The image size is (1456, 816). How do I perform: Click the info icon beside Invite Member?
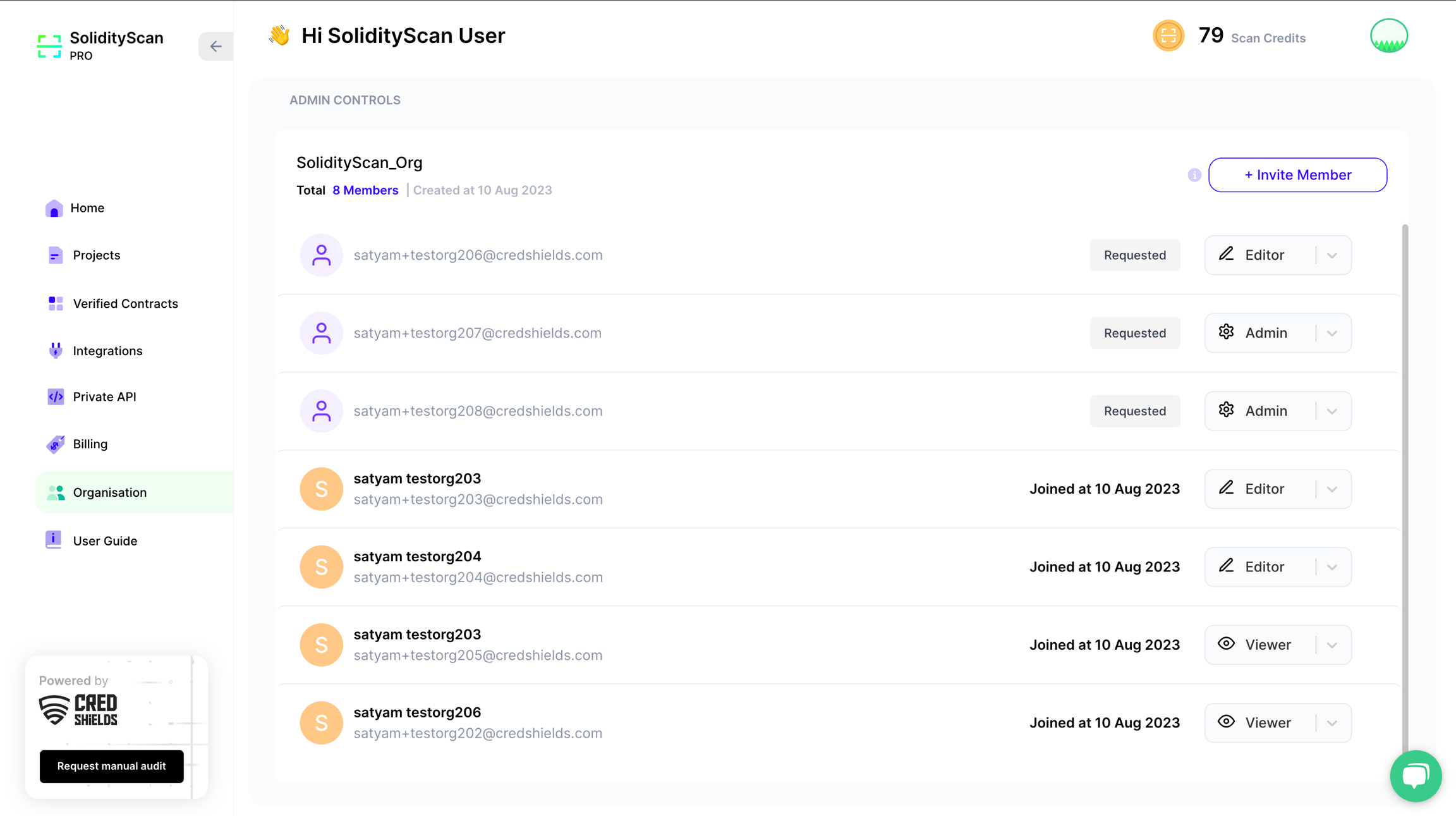point(1194,175)
